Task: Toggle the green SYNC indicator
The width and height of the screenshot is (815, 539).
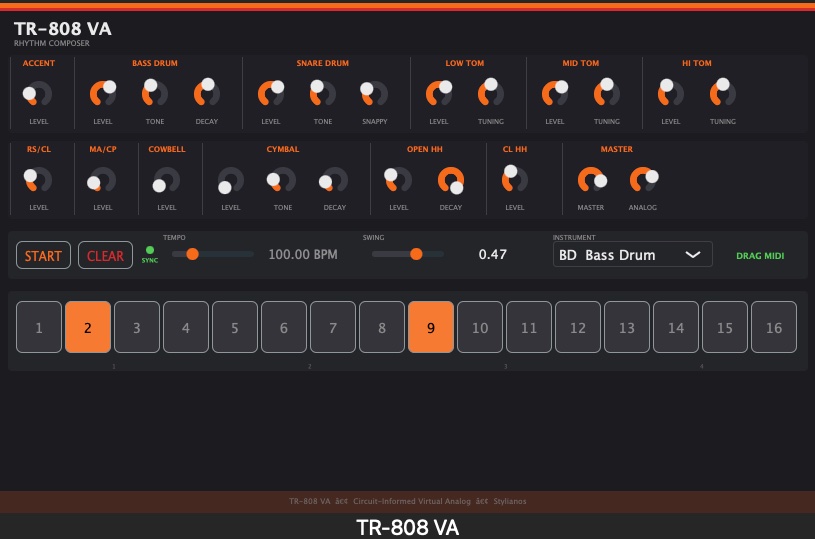Action: (x=150, y=254)
